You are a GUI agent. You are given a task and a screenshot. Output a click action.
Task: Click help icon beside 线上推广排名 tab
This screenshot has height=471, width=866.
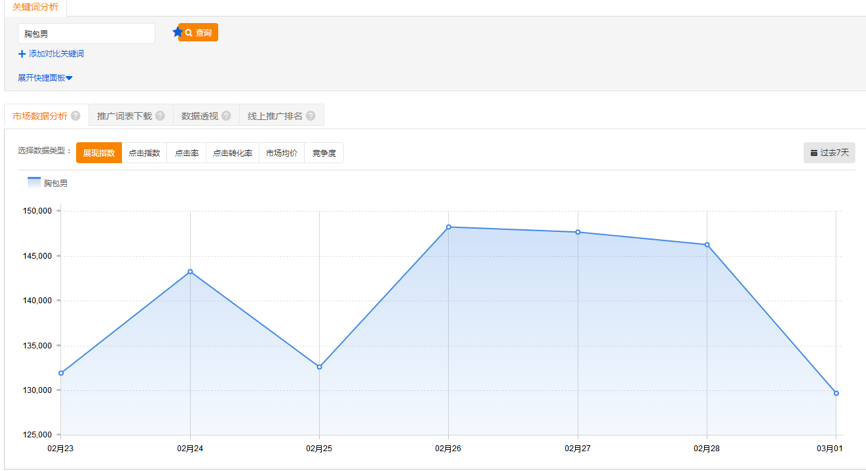click(x=311, y=116)
